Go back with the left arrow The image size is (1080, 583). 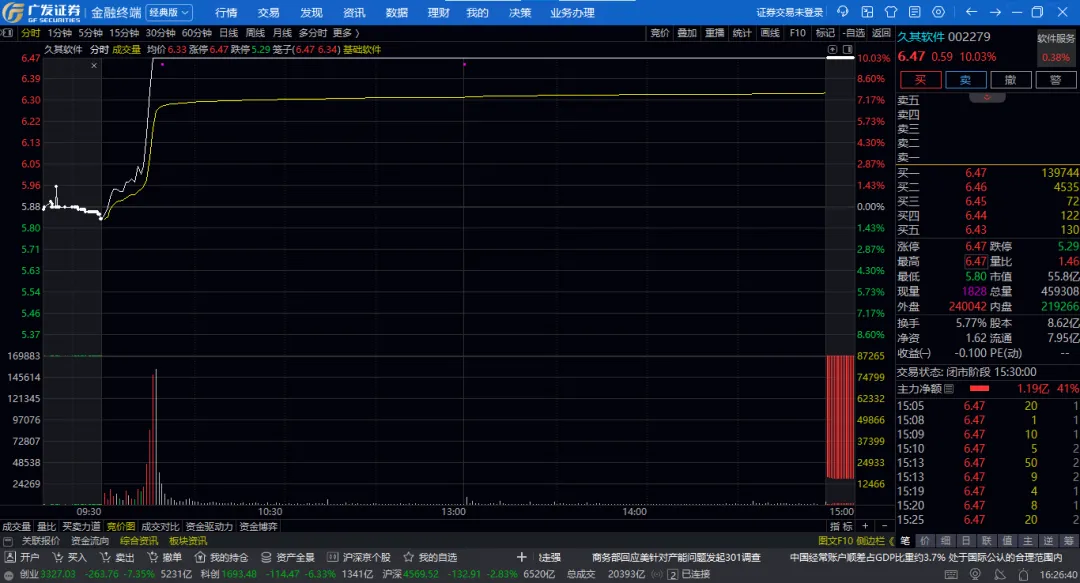[x=971, y=12]
